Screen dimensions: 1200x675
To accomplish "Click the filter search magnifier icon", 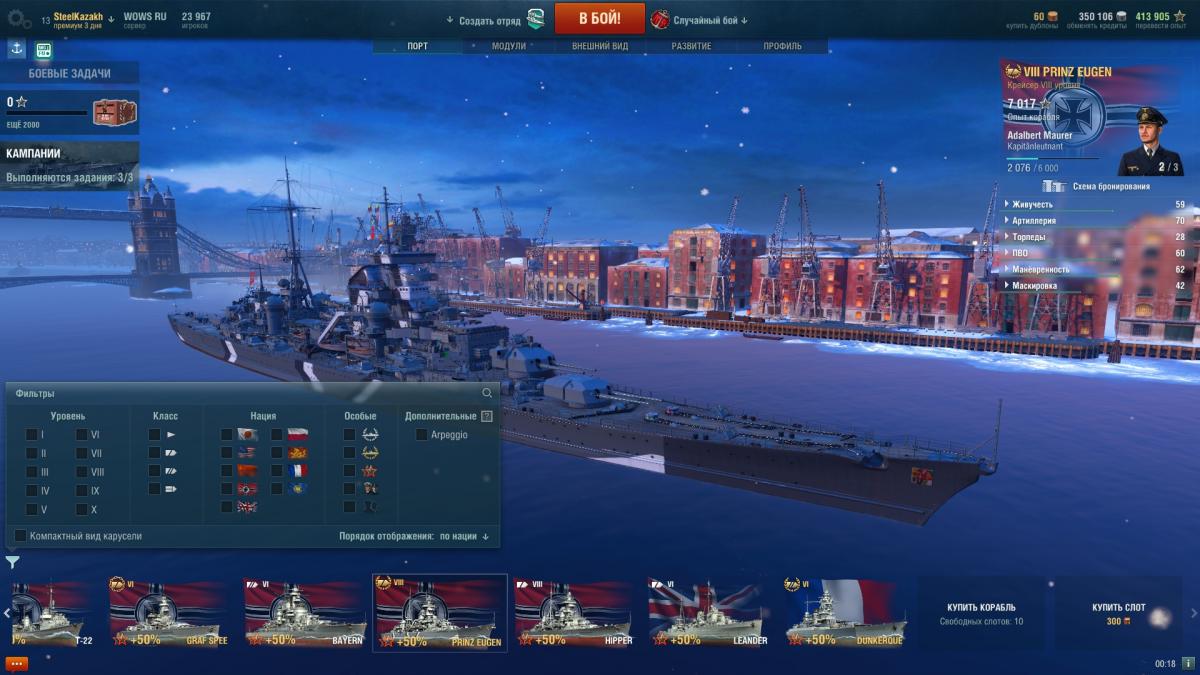I will pos(487,393).
